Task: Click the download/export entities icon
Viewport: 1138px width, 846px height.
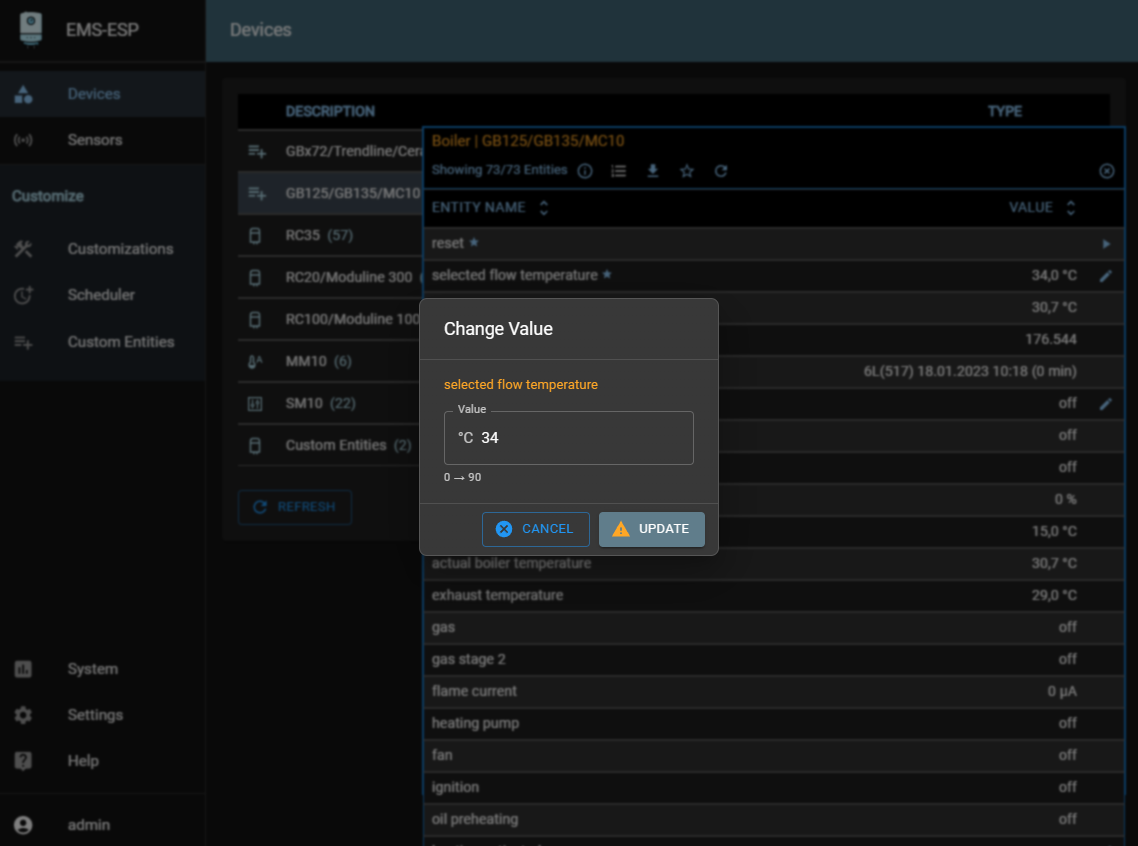Action: click(x=653, y=171)
